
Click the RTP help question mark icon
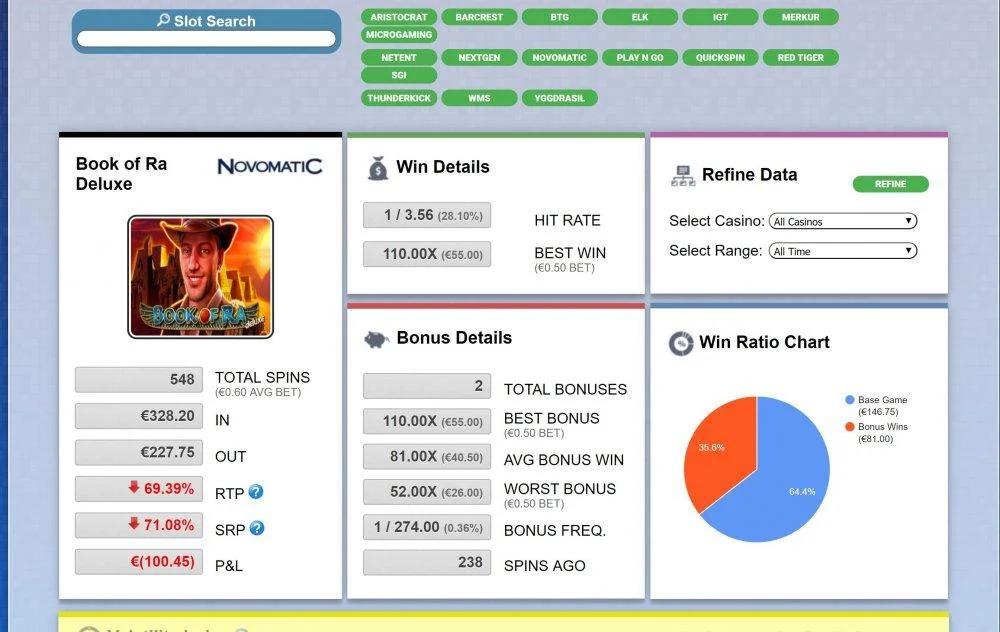(256, 492)
